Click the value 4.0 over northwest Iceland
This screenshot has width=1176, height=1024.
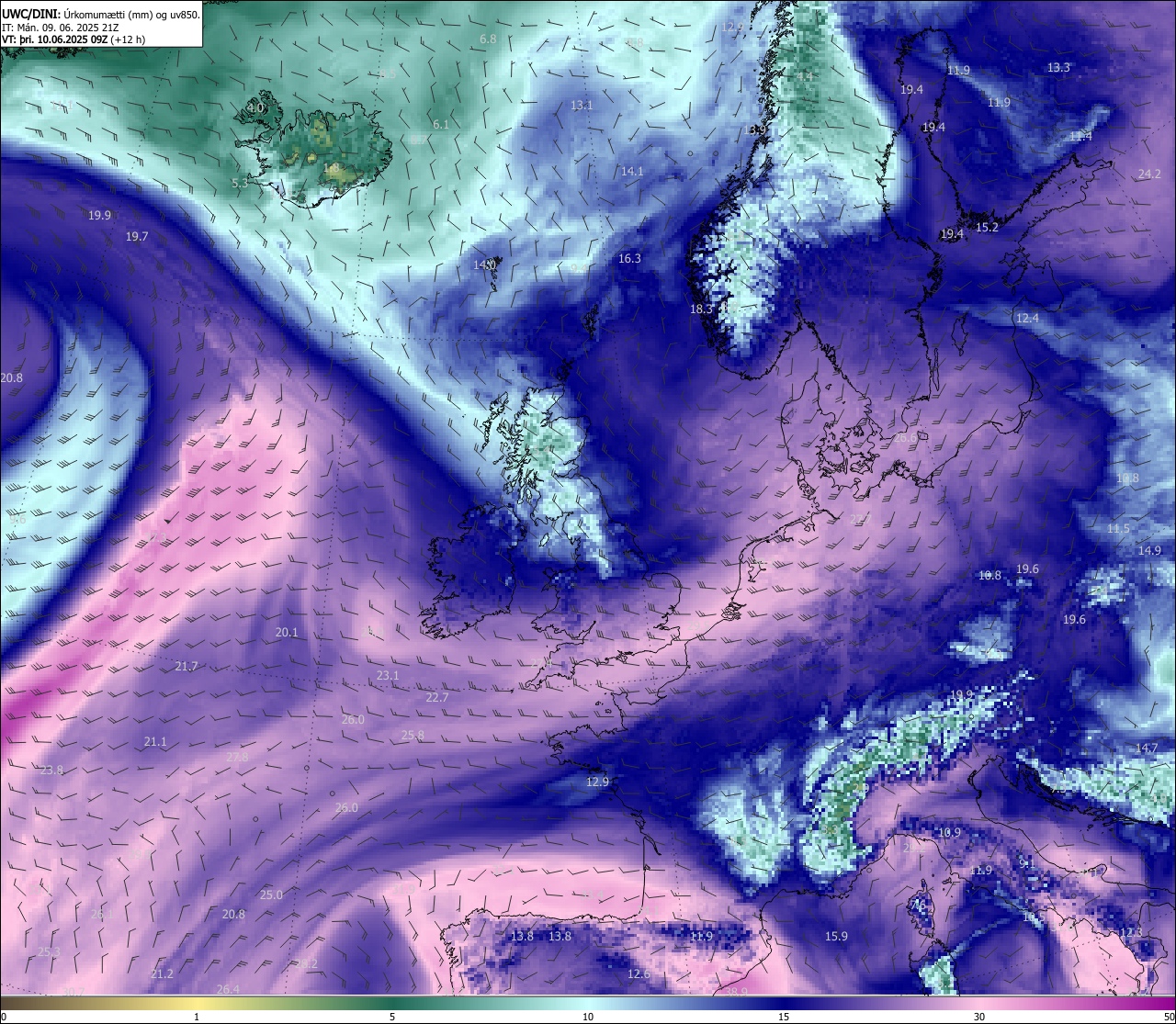coord(255,107)
